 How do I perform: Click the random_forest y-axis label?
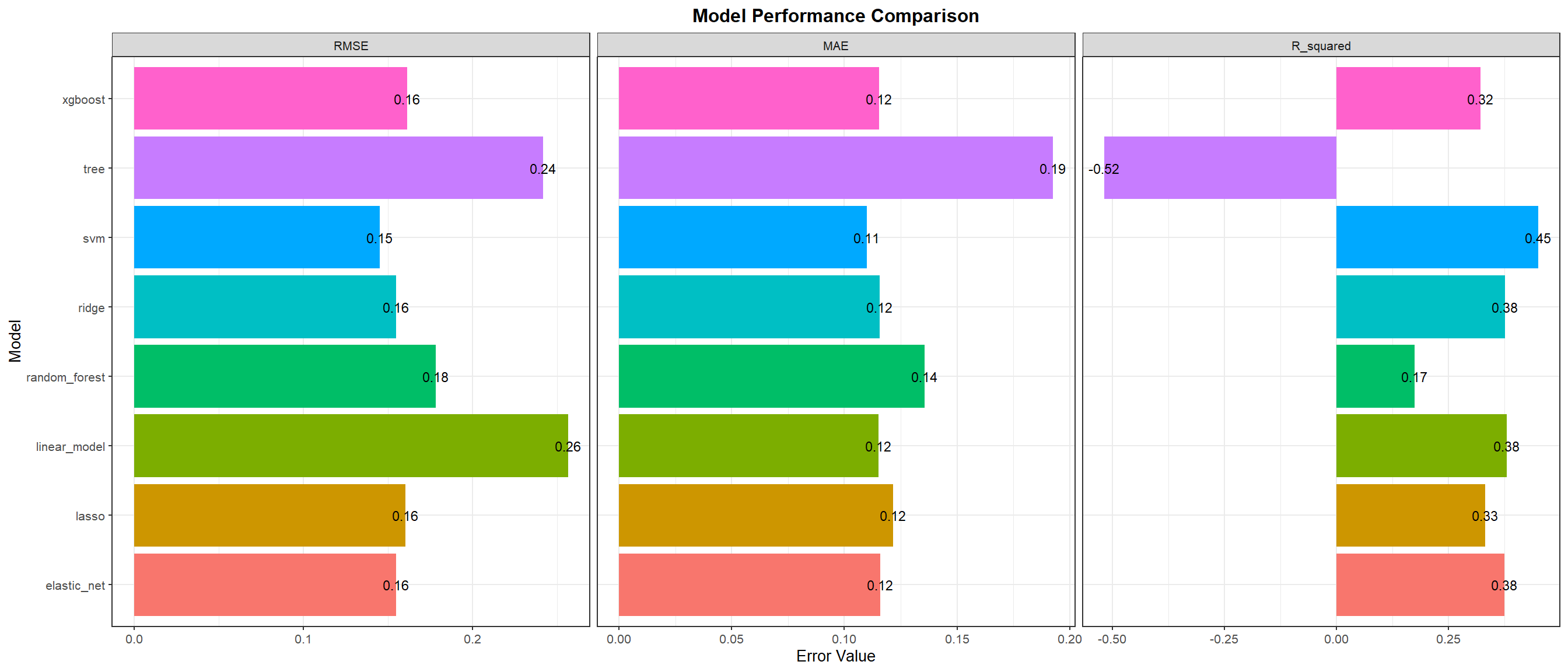click(66, 377)
